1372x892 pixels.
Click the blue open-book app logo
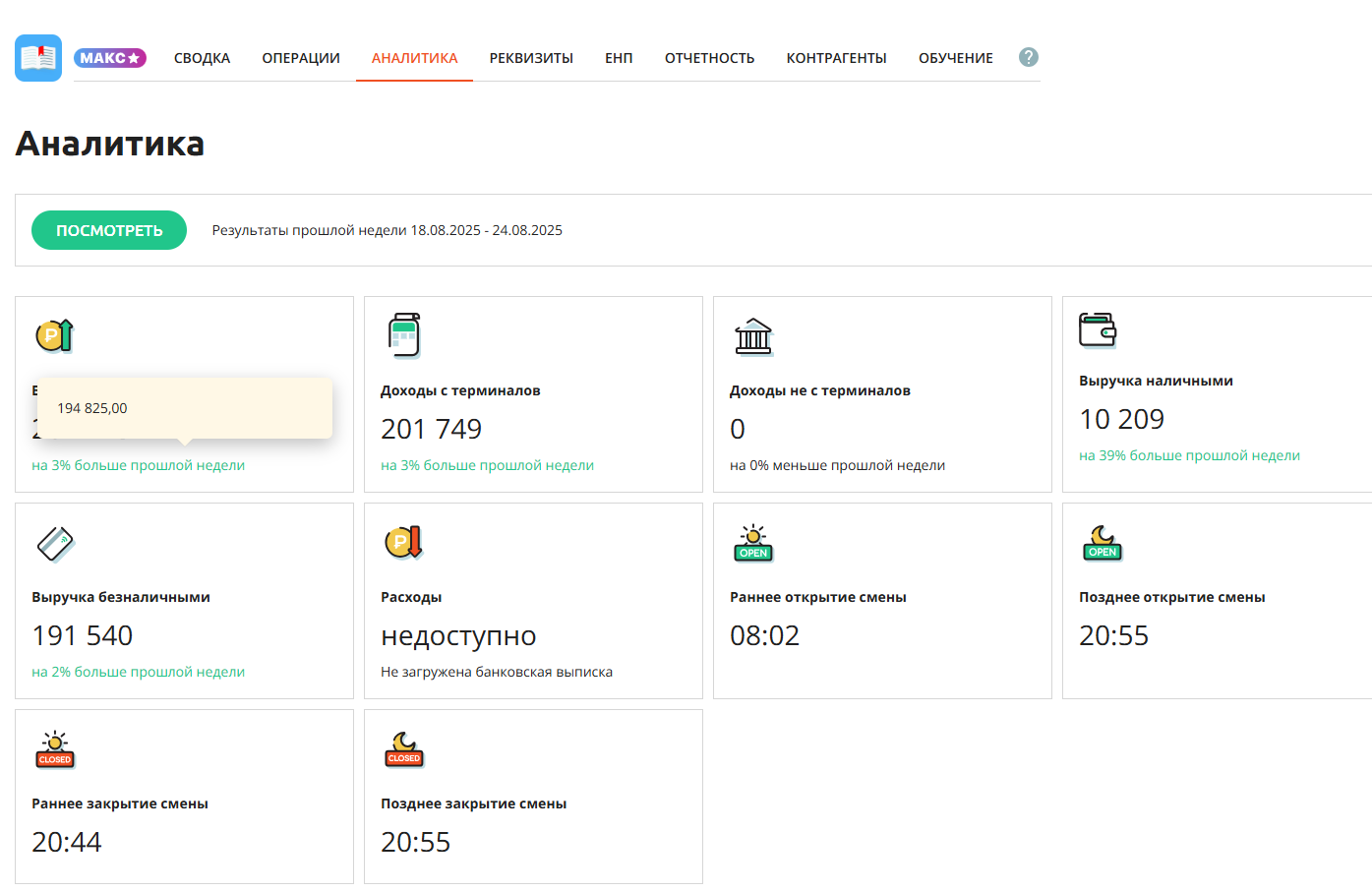(38, 58)
